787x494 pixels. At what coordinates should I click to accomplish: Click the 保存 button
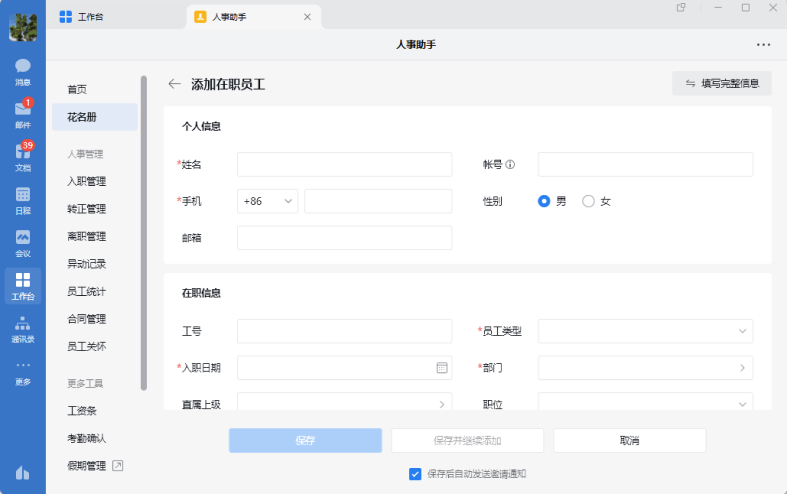(305, 441)
